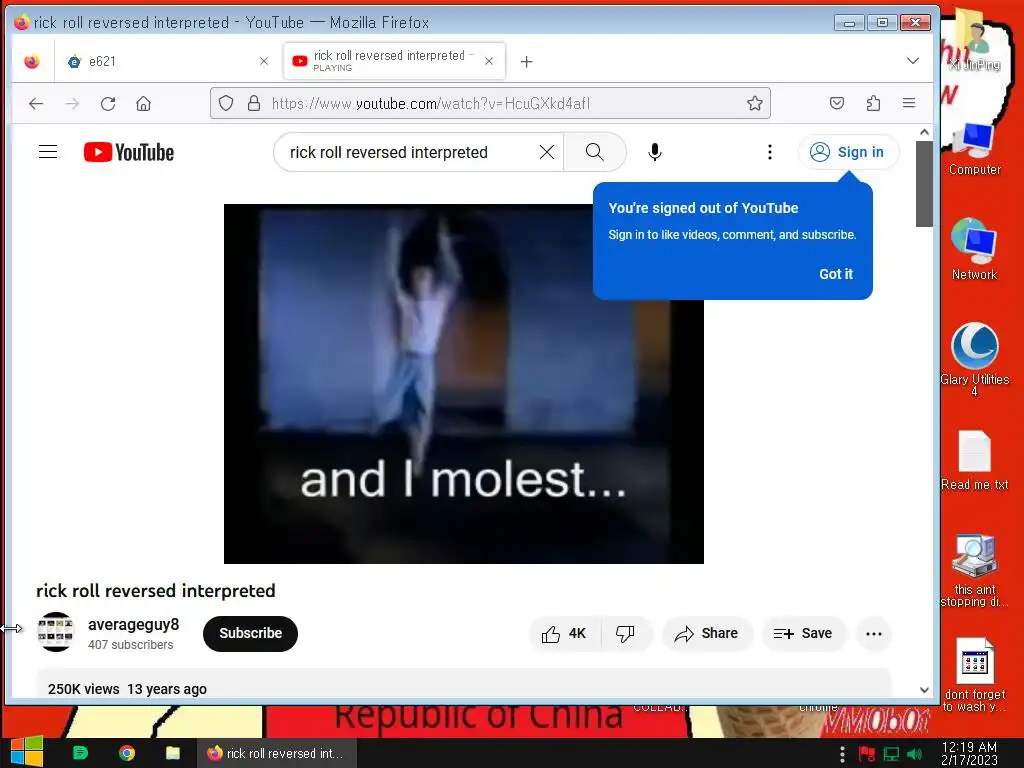Go forward in Firefox

[x=72, y=103]
